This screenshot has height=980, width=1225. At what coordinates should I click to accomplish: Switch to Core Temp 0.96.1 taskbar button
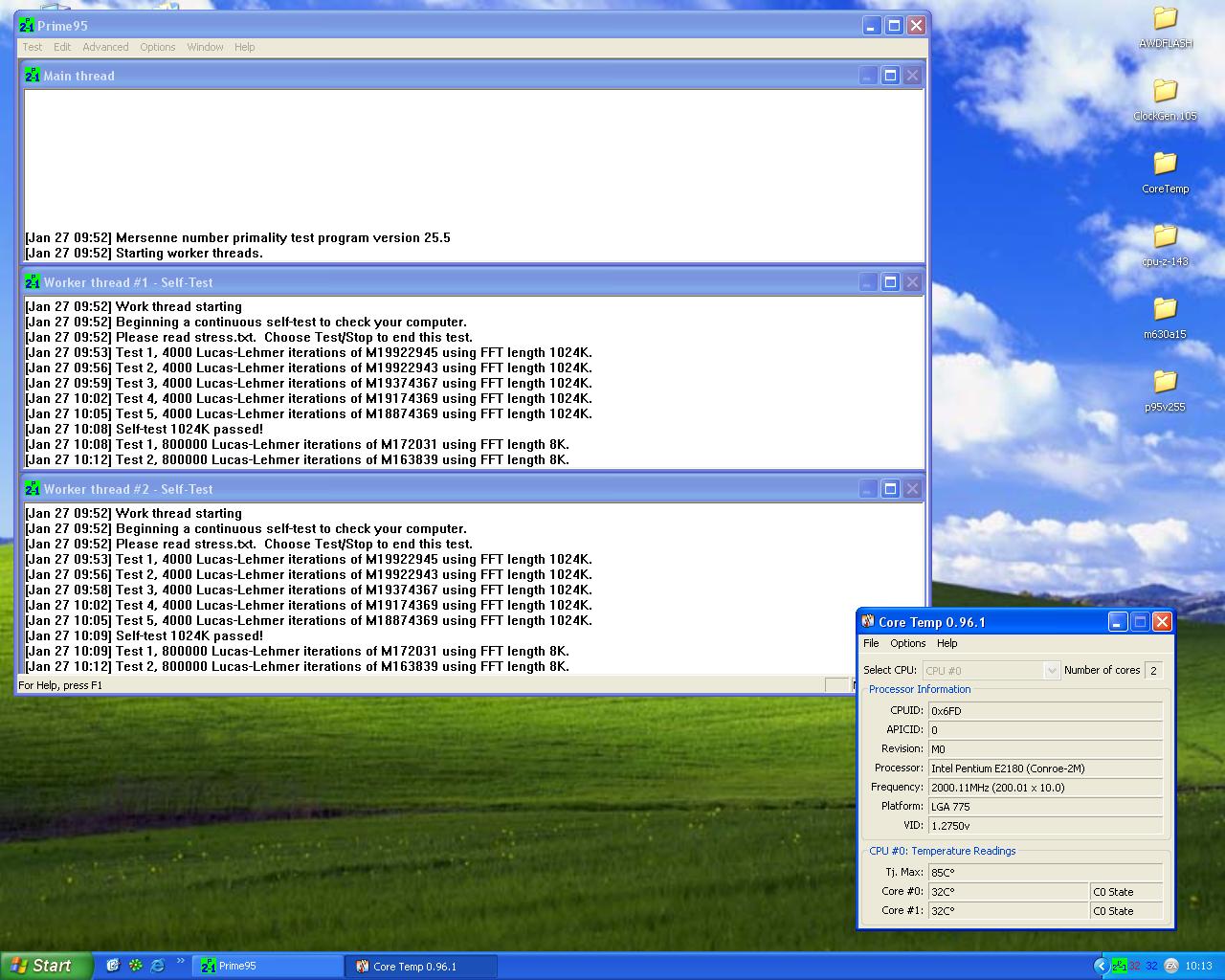[x=422, y=966]
